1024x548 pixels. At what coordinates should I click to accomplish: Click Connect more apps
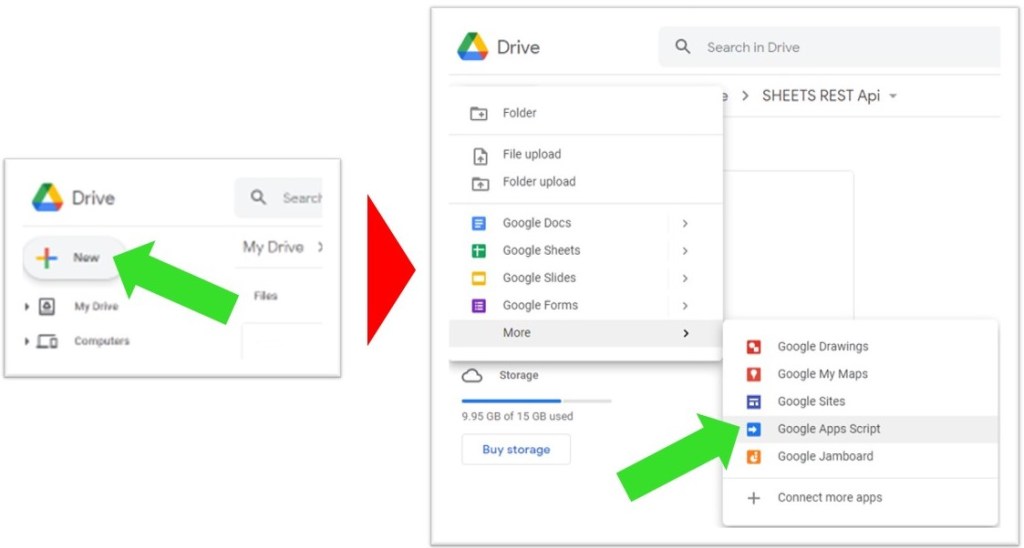829,498
